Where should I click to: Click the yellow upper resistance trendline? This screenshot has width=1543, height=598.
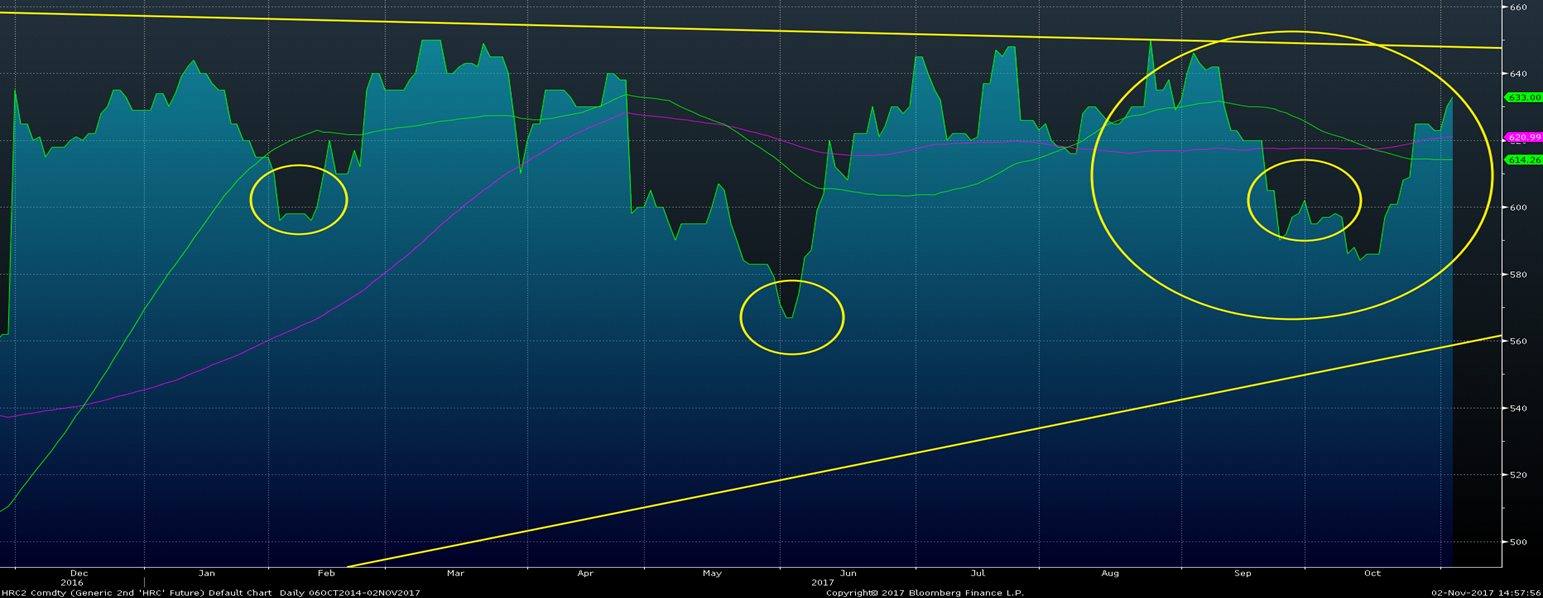(x=700, y=29)
